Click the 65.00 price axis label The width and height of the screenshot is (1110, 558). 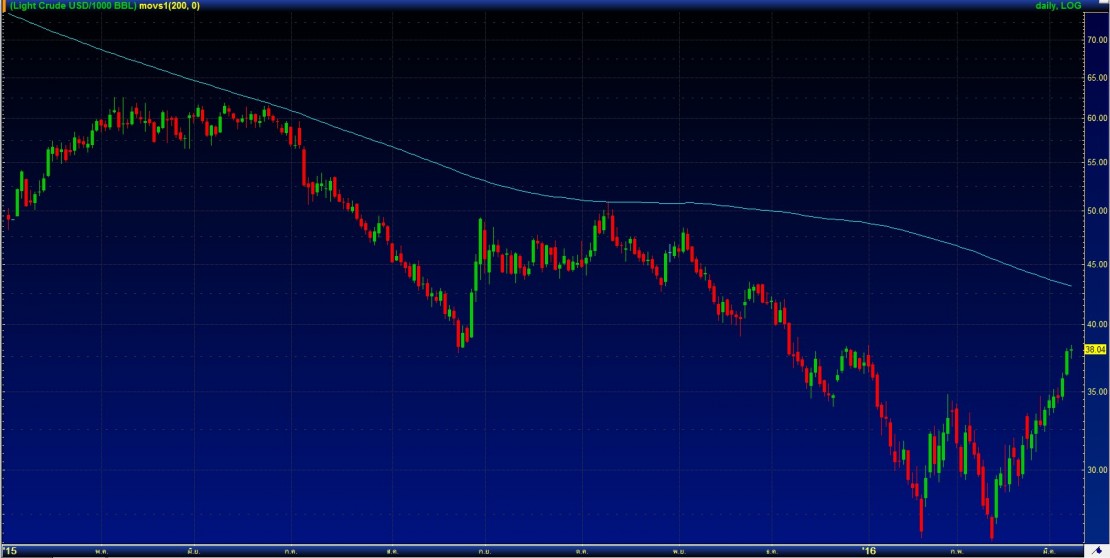point(1096,78)
